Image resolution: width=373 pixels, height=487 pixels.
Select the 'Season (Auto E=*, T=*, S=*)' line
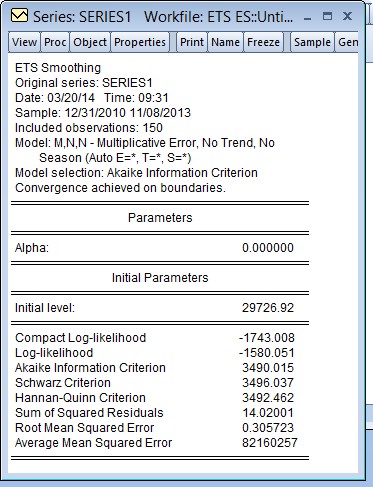point(115,158)
